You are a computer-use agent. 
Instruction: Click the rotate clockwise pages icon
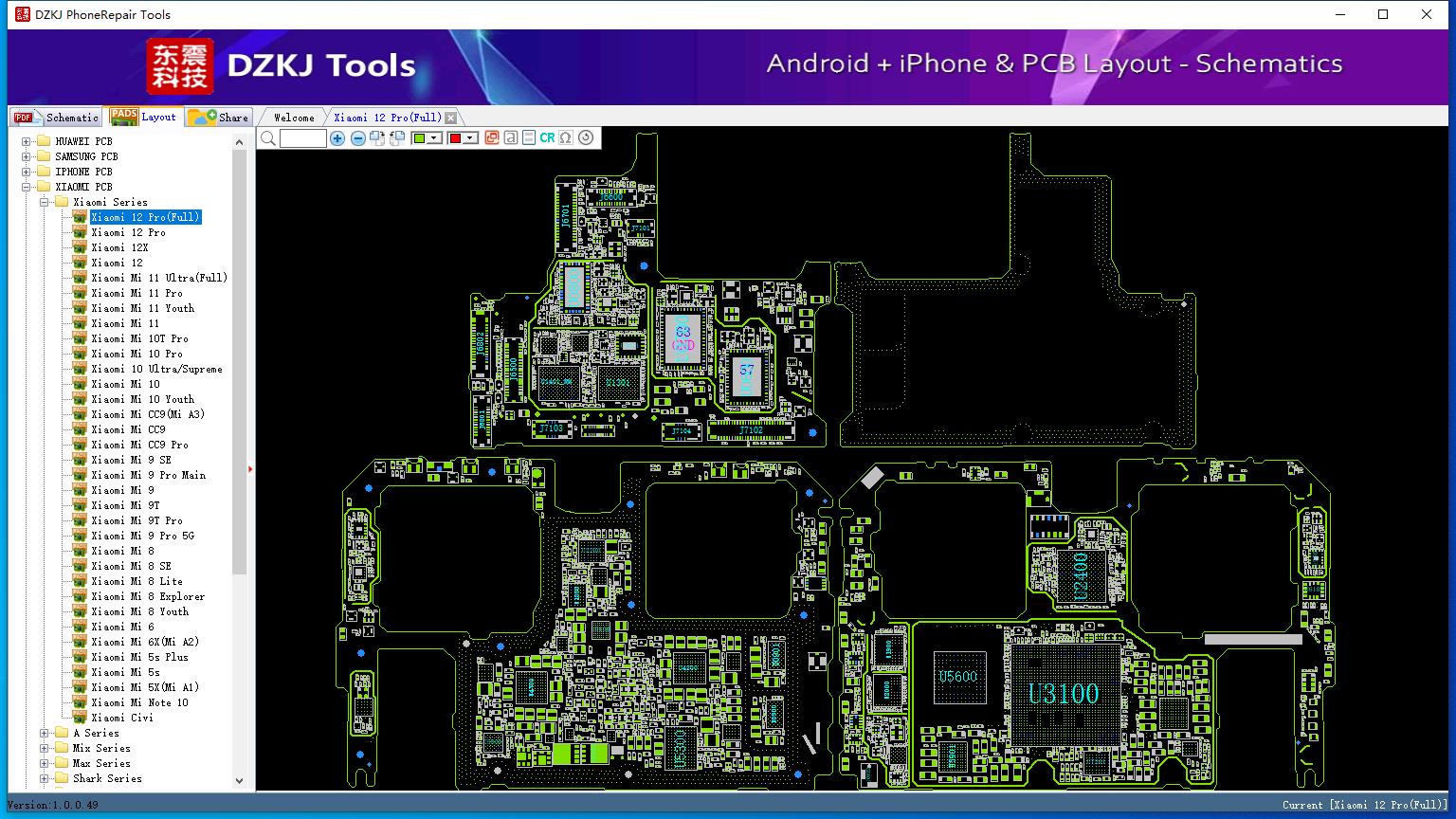[377, 138]
